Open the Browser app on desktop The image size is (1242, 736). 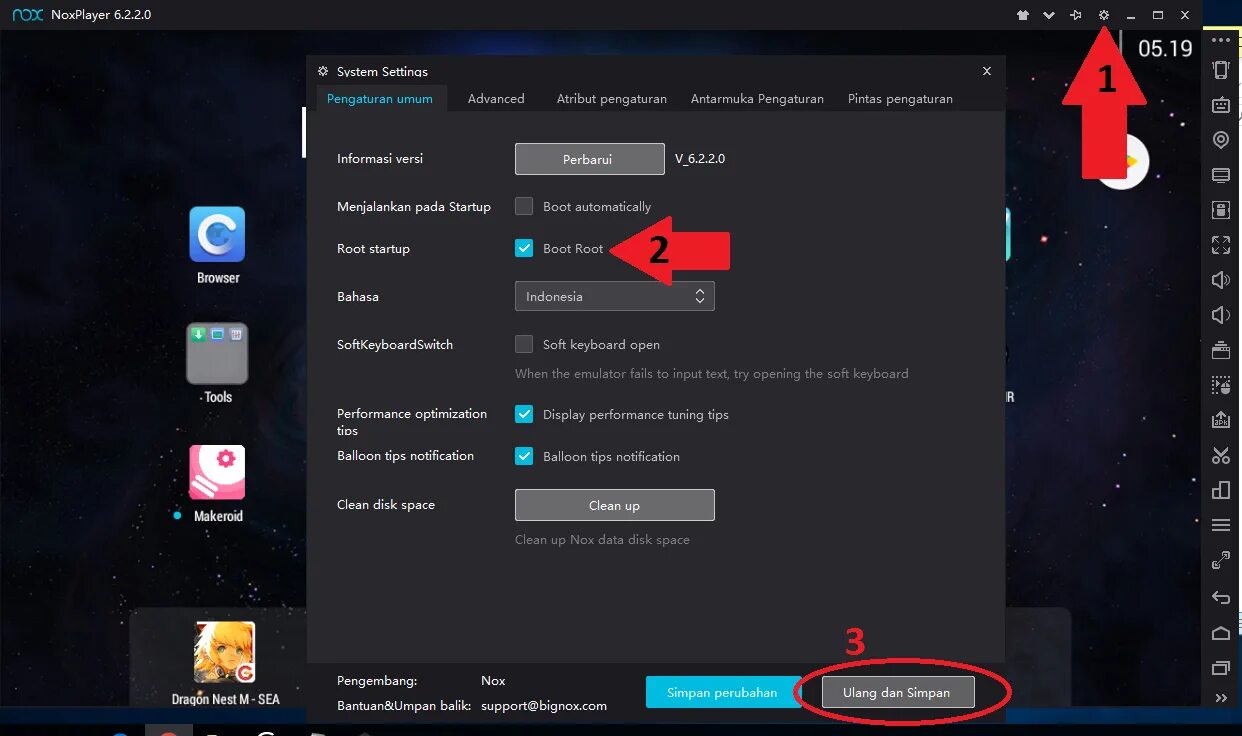pos(217,234)
